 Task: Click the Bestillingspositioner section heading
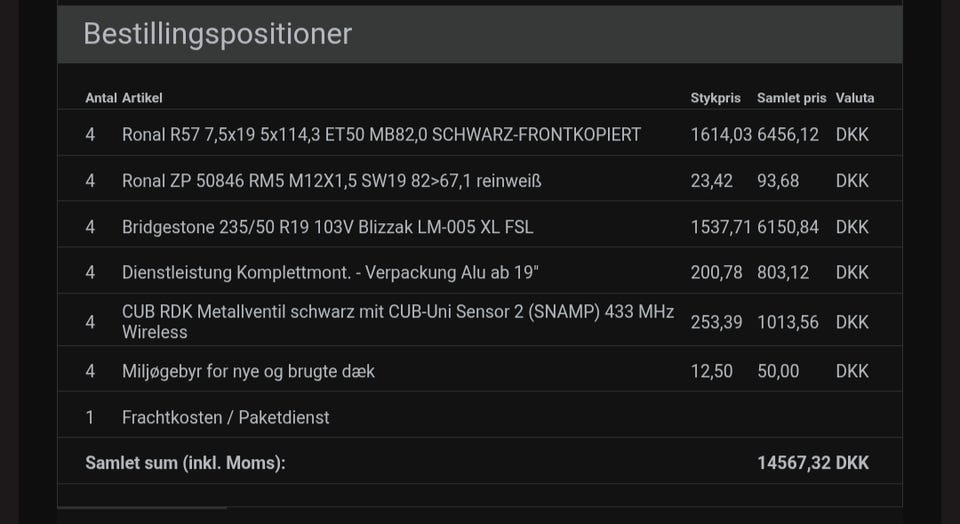(217, 34)
